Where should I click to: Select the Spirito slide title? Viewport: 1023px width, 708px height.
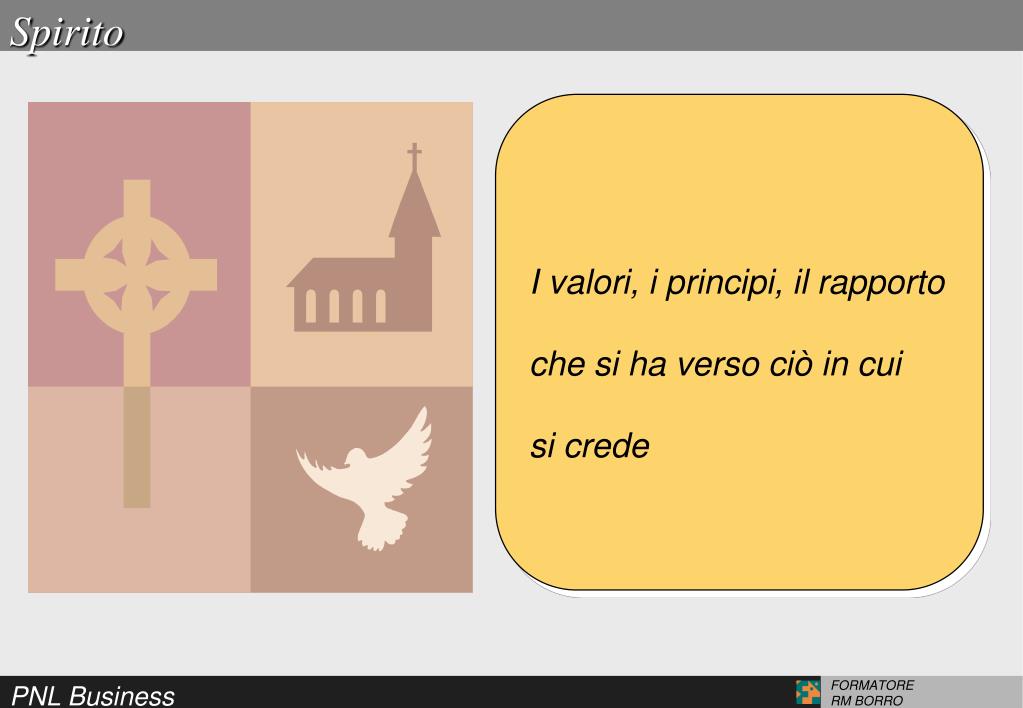(67, 33)
